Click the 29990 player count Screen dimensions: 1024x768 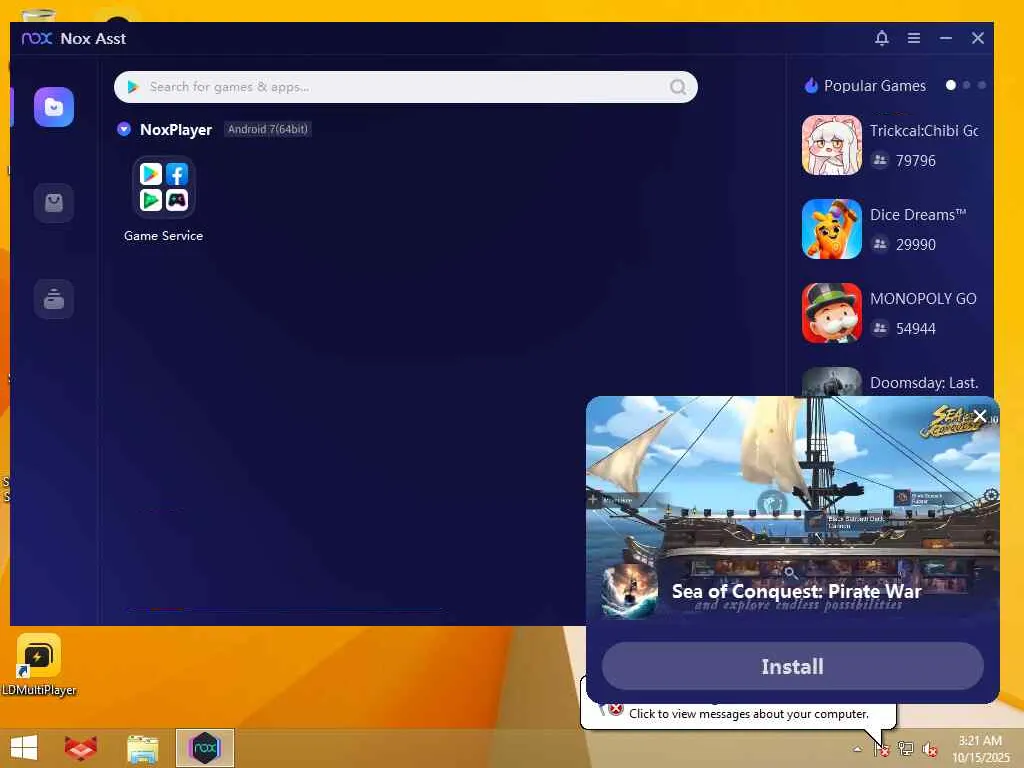tap(916, 245)
